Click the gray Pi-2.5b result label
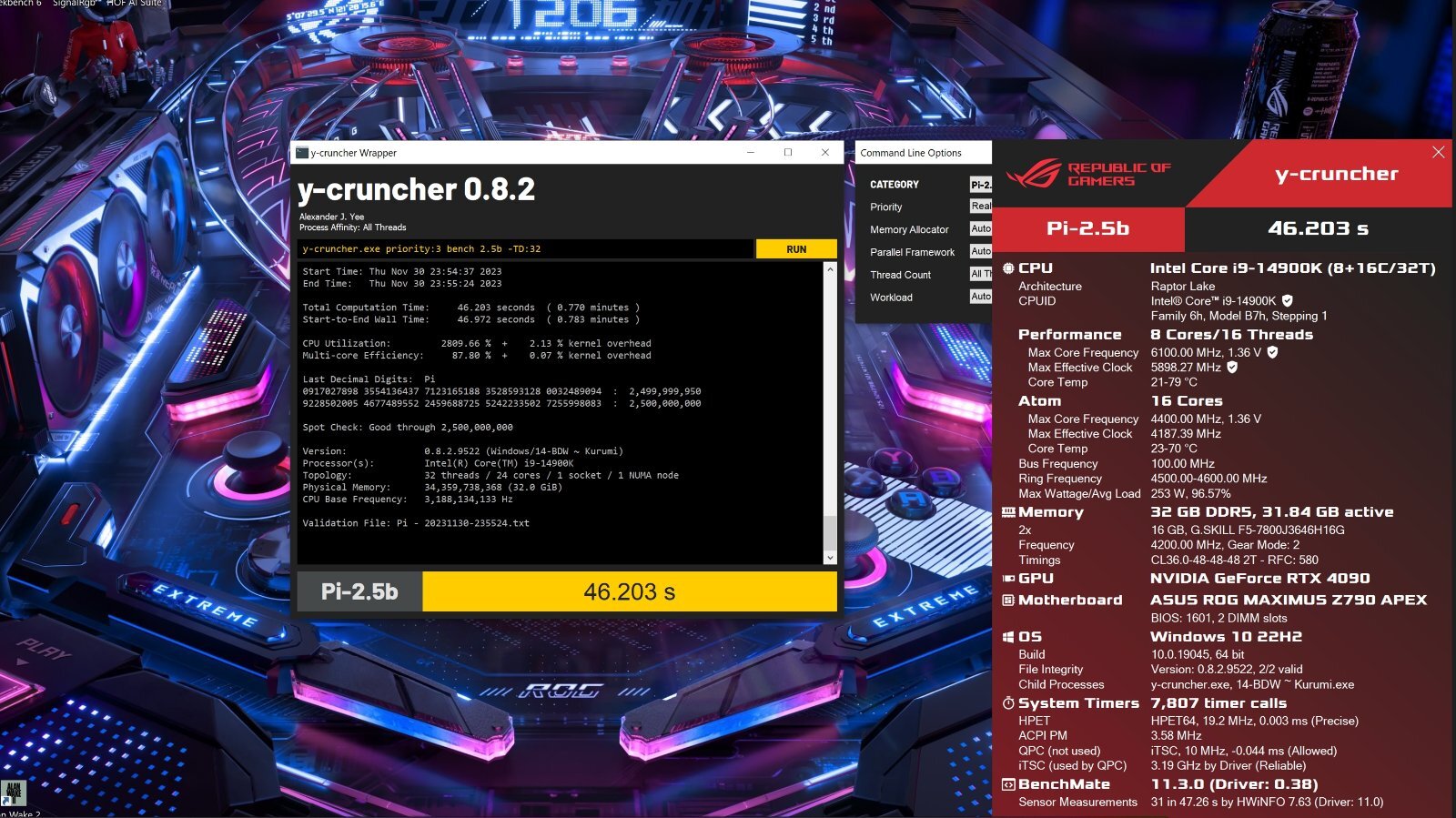The image size is (1456, 818). 359,591
